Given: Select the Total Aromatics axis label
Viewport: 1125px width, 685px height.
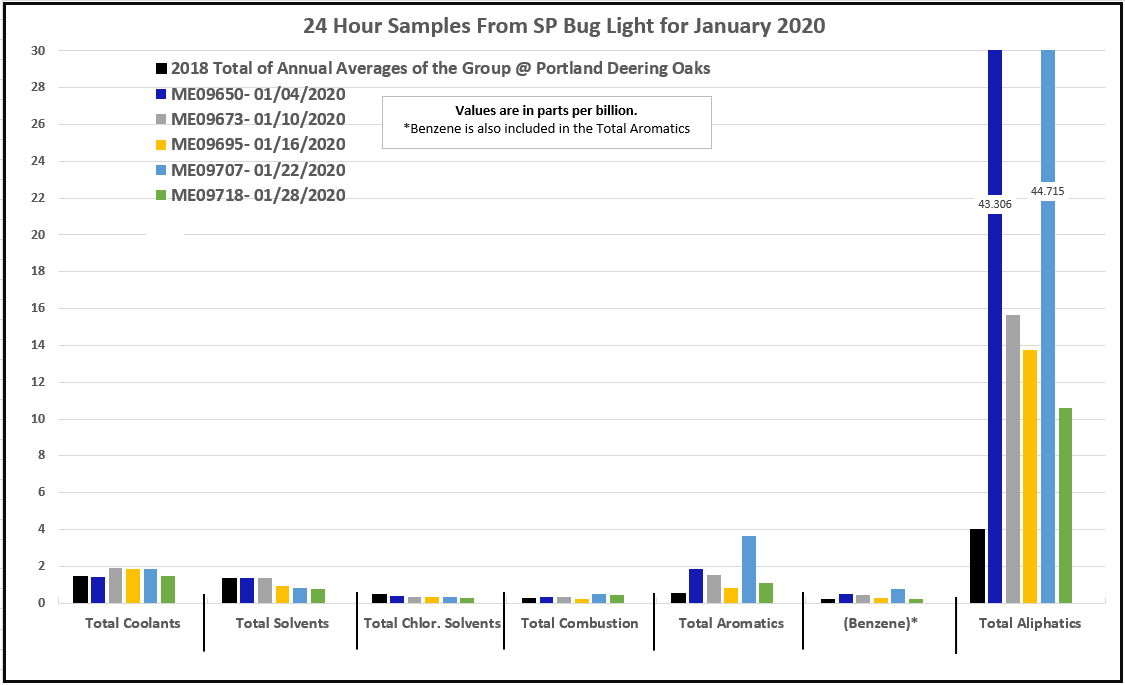Looking at the screenshot, I should (731, 623).
